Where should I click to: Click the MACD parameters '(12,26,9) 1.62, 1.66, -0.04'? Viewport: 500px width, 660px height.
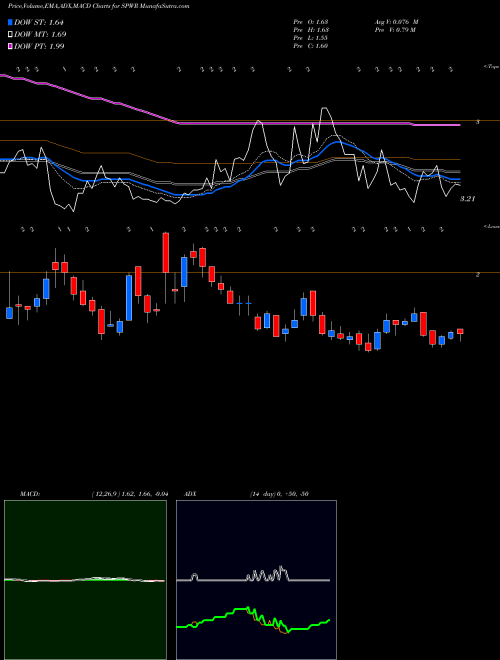point(130,494)
